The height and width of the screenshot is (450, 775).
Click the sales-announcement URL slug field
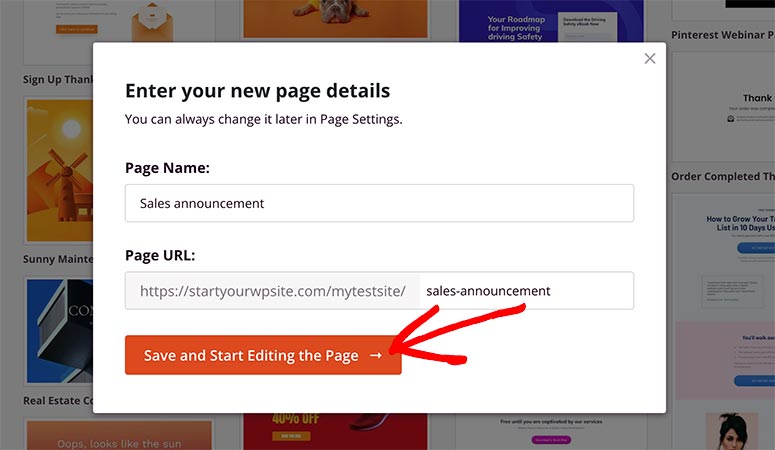click(526, 291)
